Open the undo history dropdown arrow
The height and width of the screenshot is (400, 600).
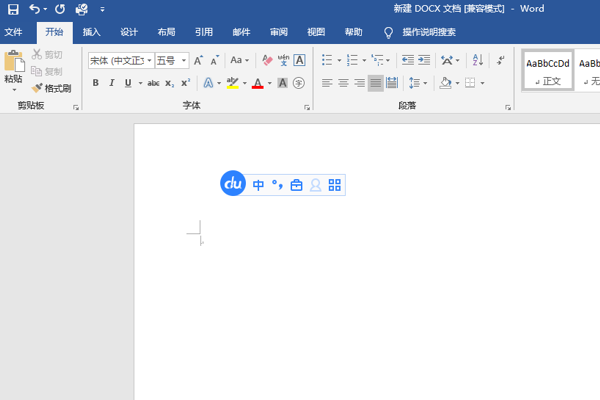[x=45, y=9]
